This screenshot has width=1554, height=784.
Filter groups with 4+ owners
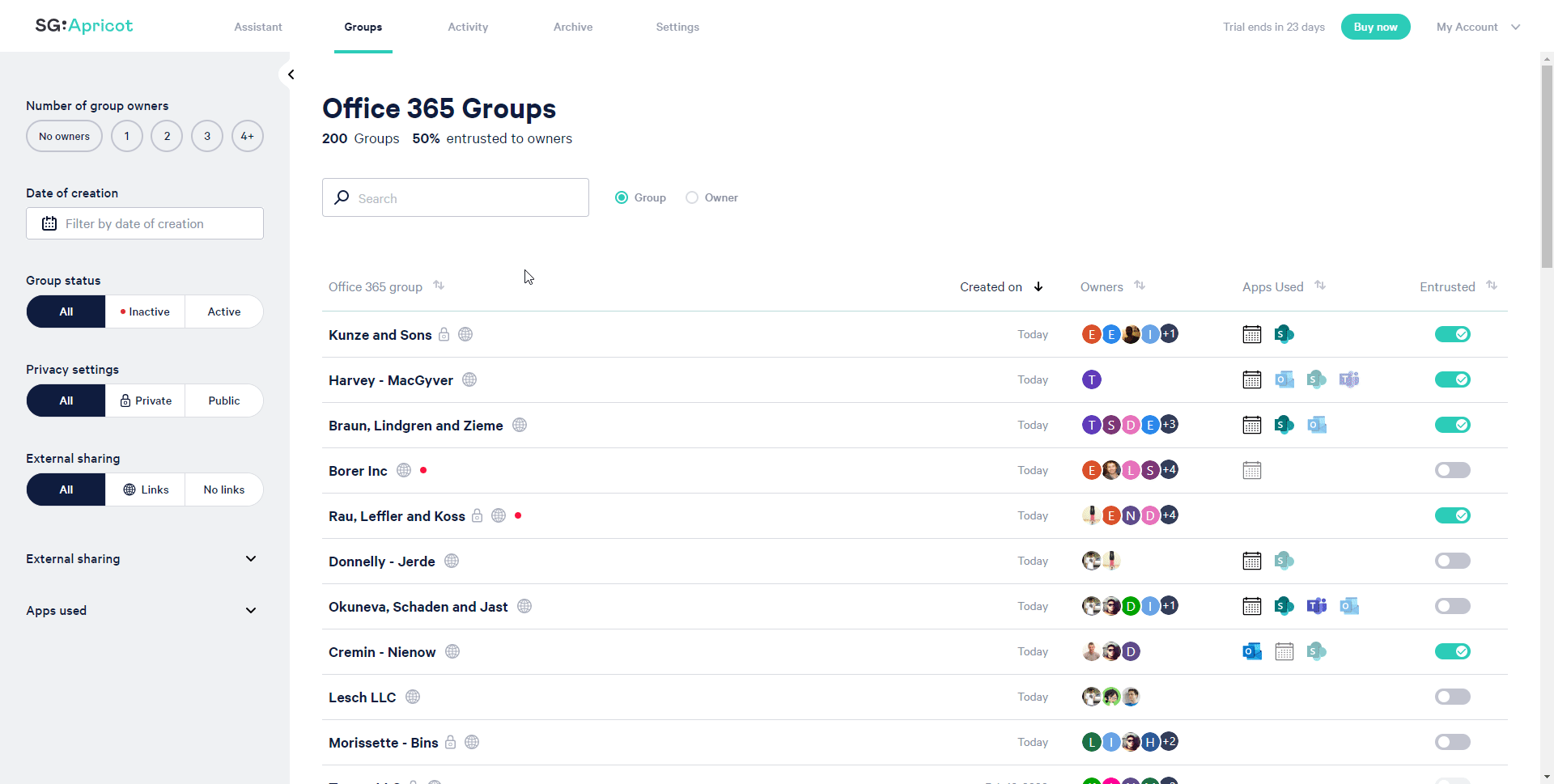(x=248, y=136)
